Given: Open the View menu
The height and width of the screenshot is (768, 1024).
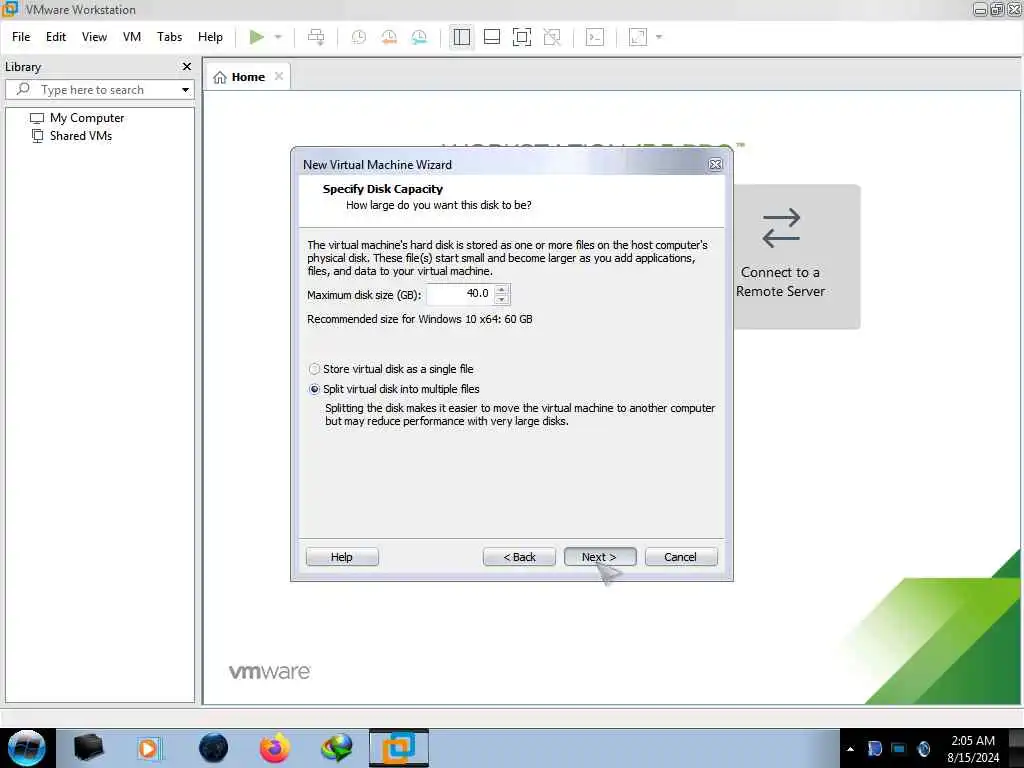Looking at the screenshot, I should click(94, 37).
